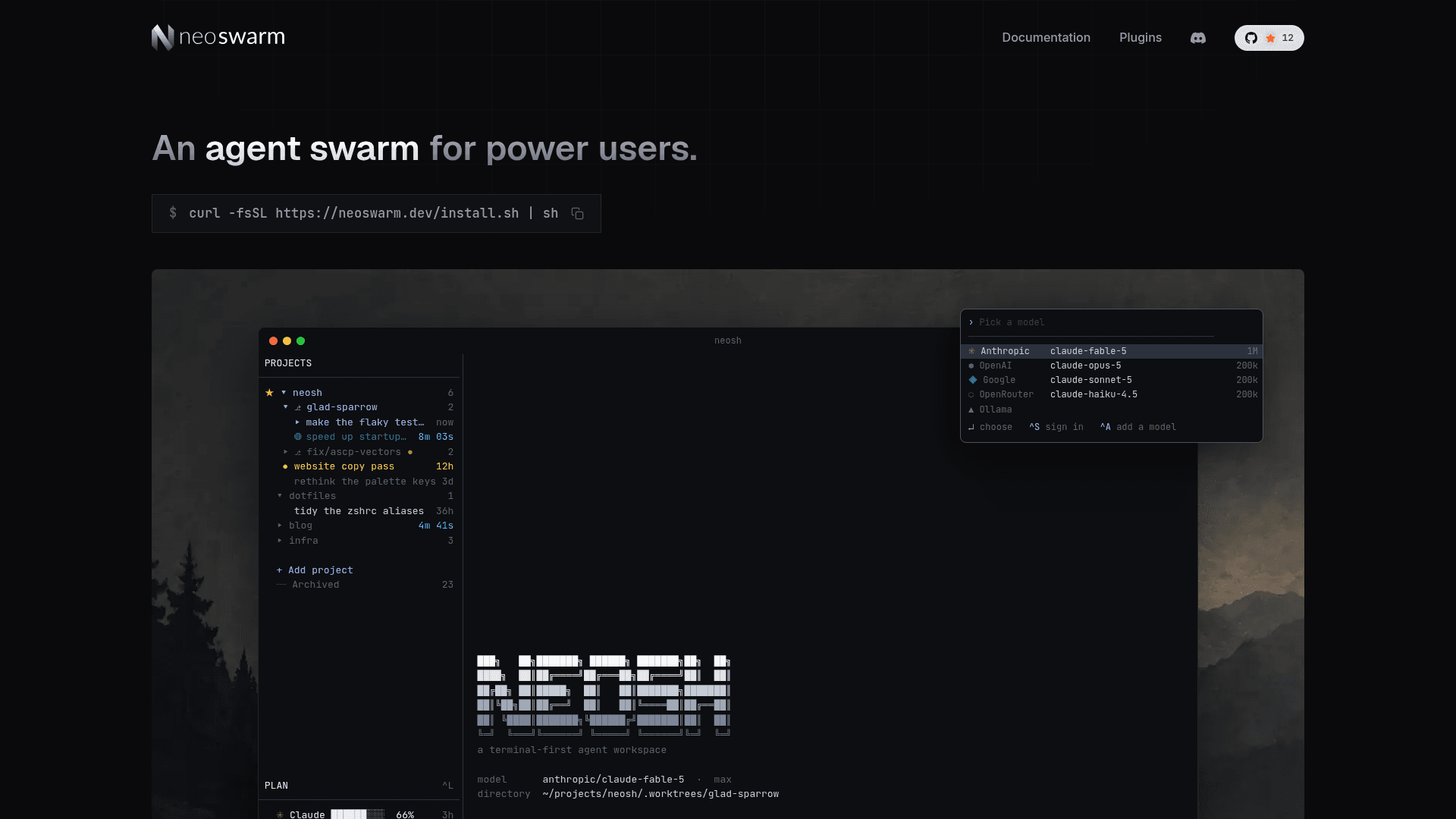Image resolution: width=1456 pixels, height=819 pixels.
Task: Click the PLAN ^L shortcut hint
Action: pyautogui.click(x=447, y=786)
